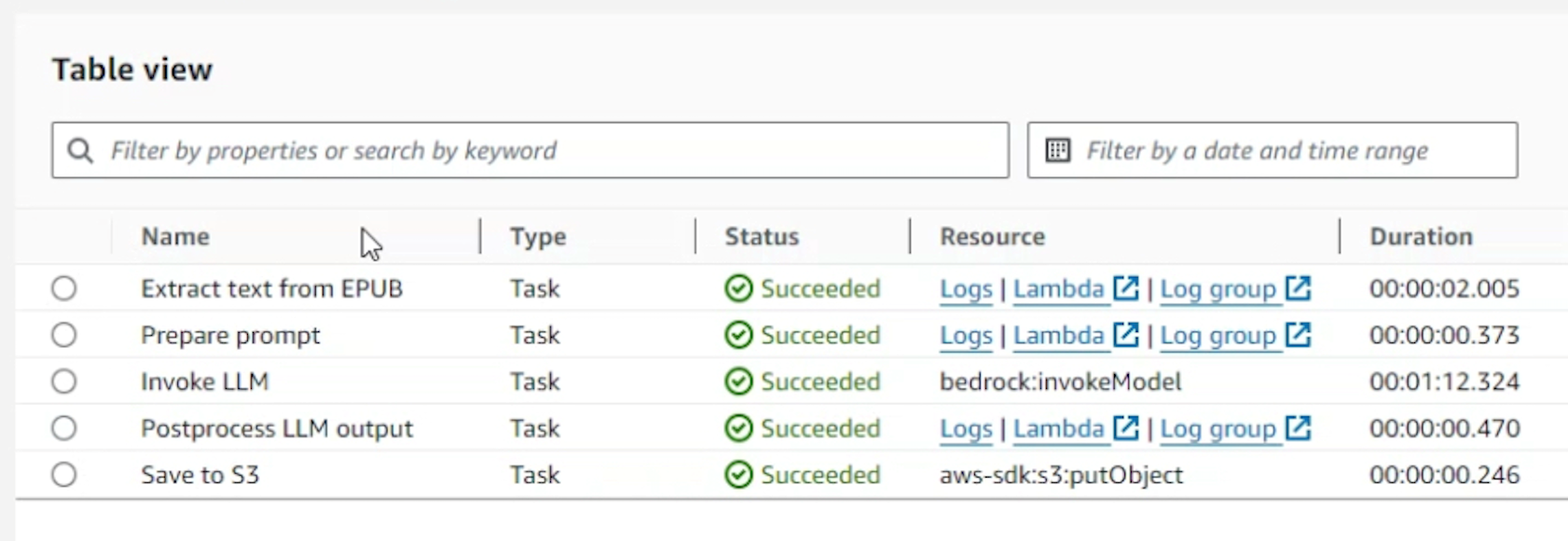Click the external link icon beside Lambda for Postprocess LLM output
1568x541 pixels.
pos(1126,428)
